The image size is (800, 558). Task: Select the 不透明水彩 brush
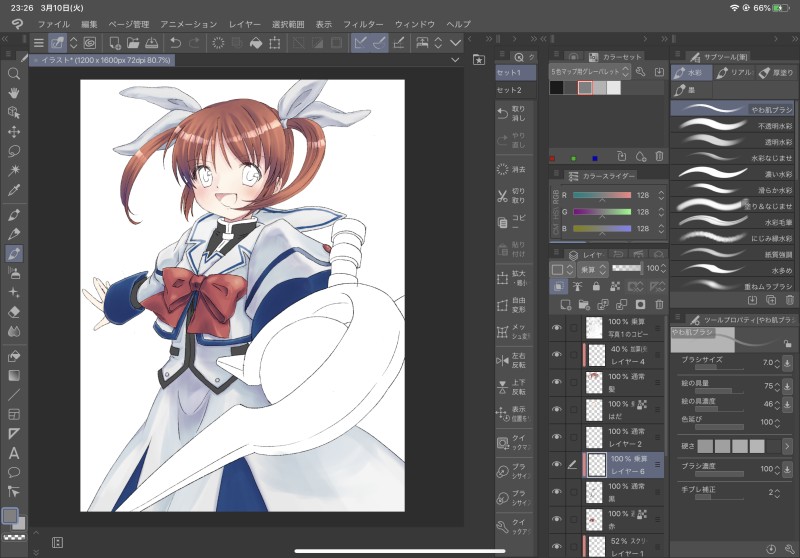pyautogui.click(x=733, y=125)
